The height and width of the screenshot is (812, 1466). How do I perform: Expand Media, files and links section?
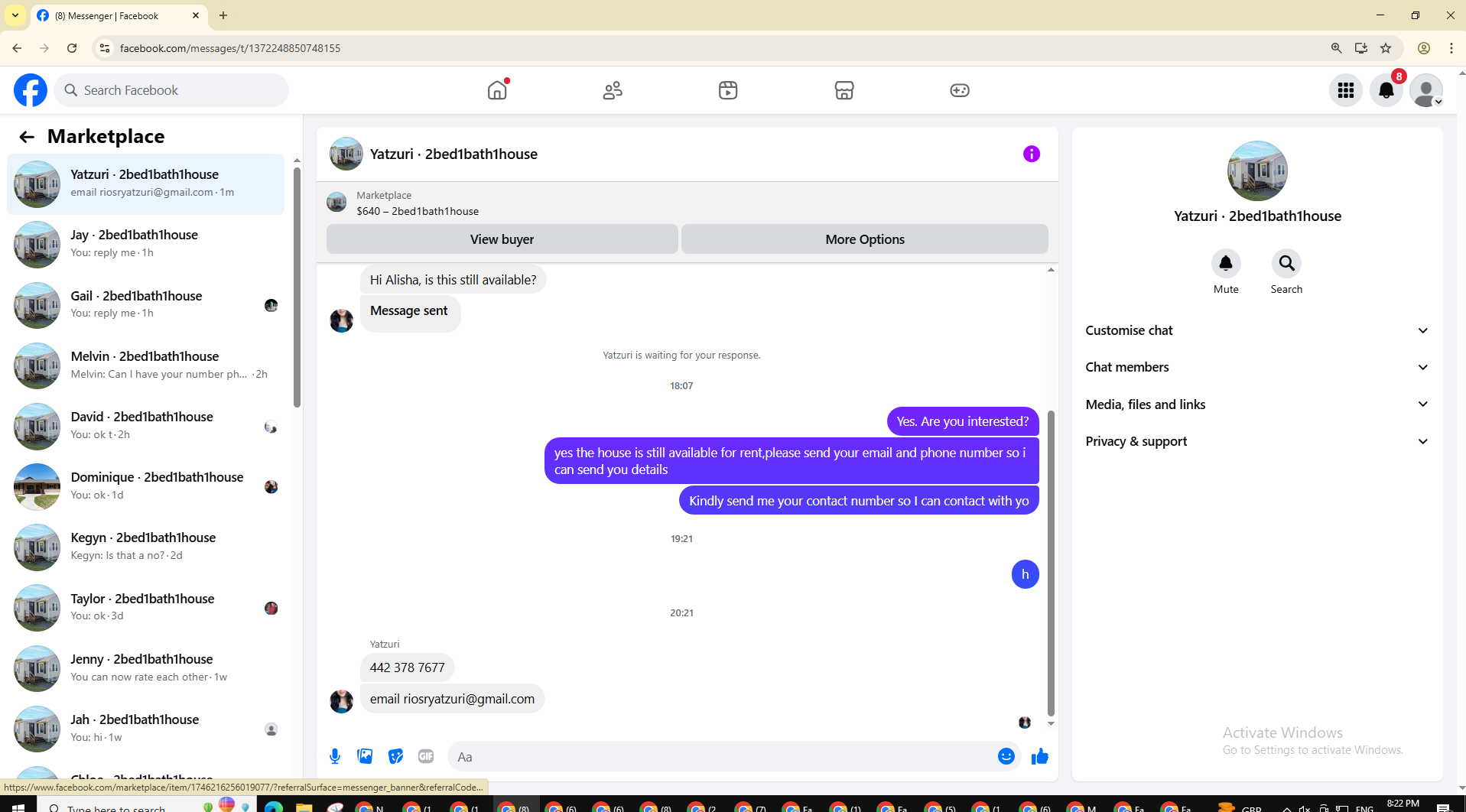[1257, 404]
